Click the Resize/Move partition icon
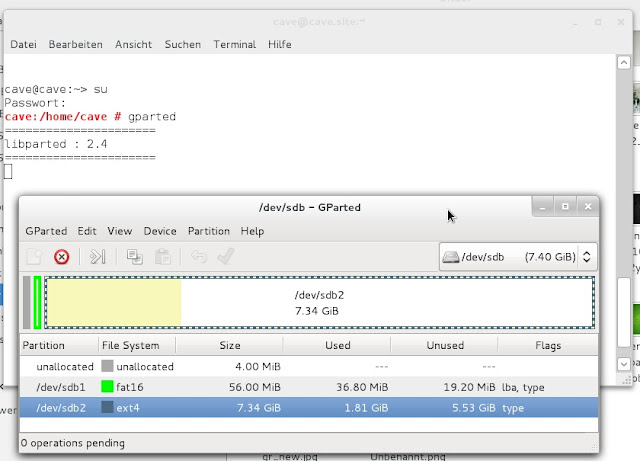This screenshot has width=640, height=461. pyautogui.click(x=98, y=257)
